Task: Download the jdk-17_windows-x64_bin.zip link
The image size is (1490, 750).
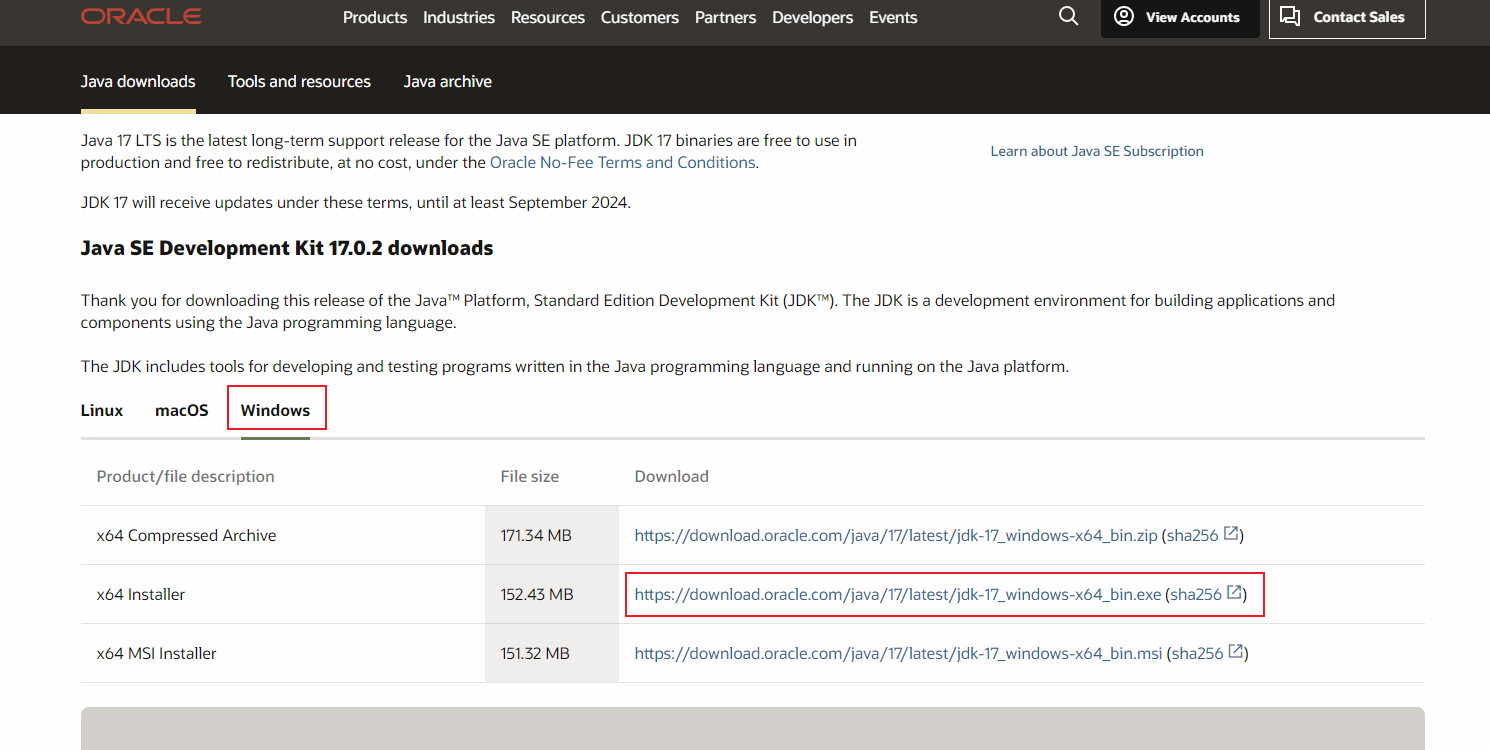Action: point(896,535)
